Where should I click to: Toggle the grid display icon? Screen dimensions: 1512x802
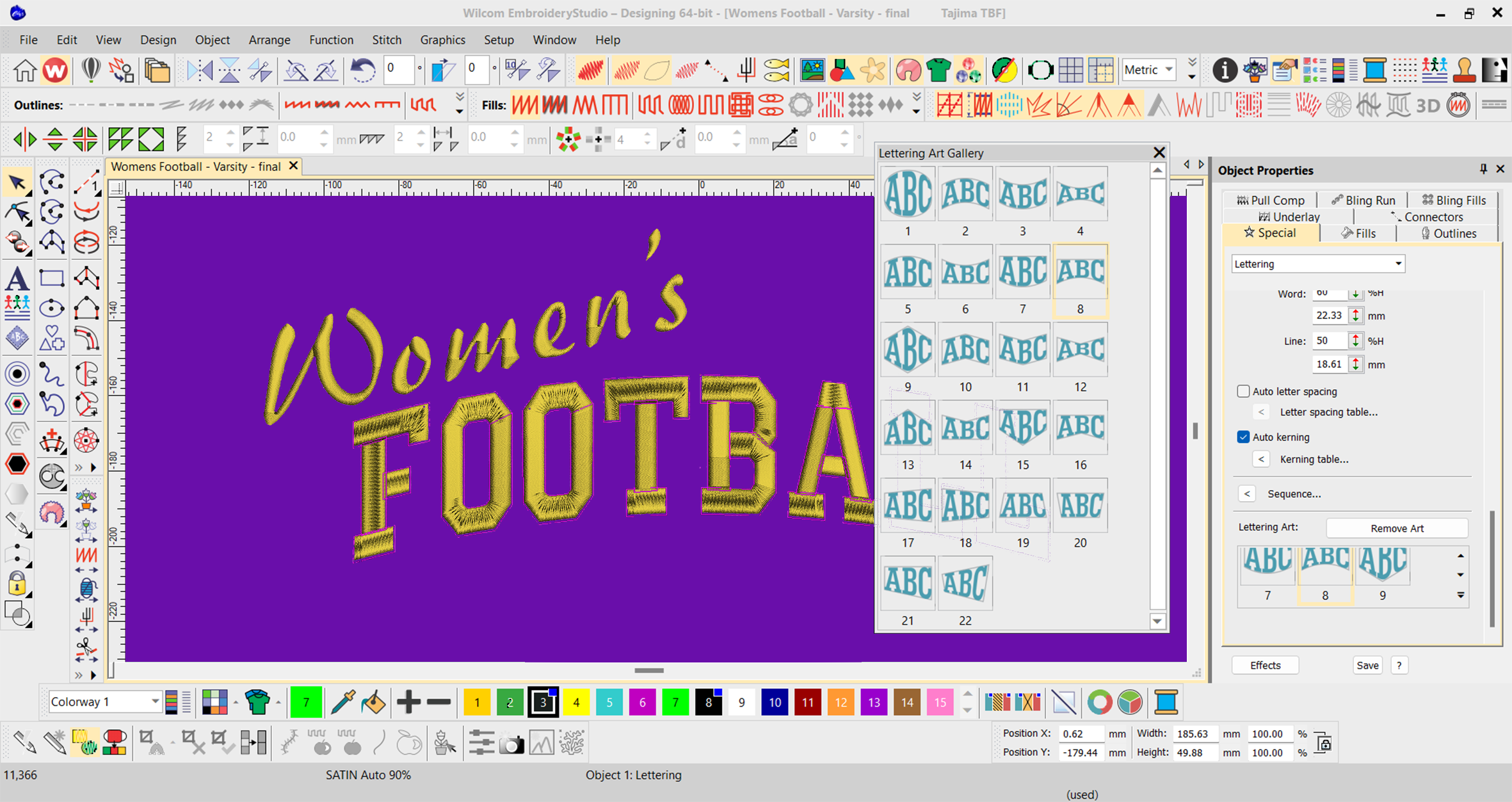point(1072,70)
